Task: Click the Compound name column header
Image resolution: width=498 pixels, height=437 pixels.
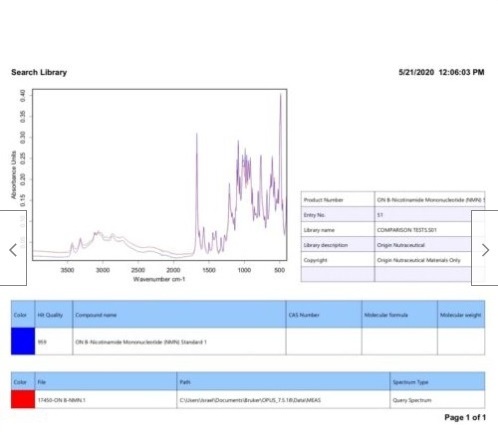Action: pyautogui.click(x=179, y=314)
